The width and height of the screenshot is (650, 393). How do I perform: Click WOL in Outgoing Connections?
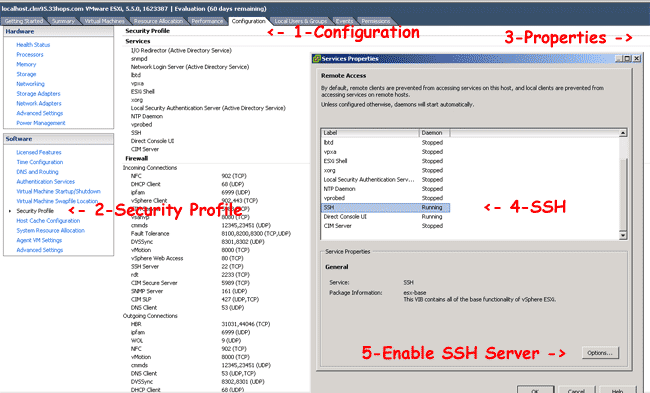(137, 341)
